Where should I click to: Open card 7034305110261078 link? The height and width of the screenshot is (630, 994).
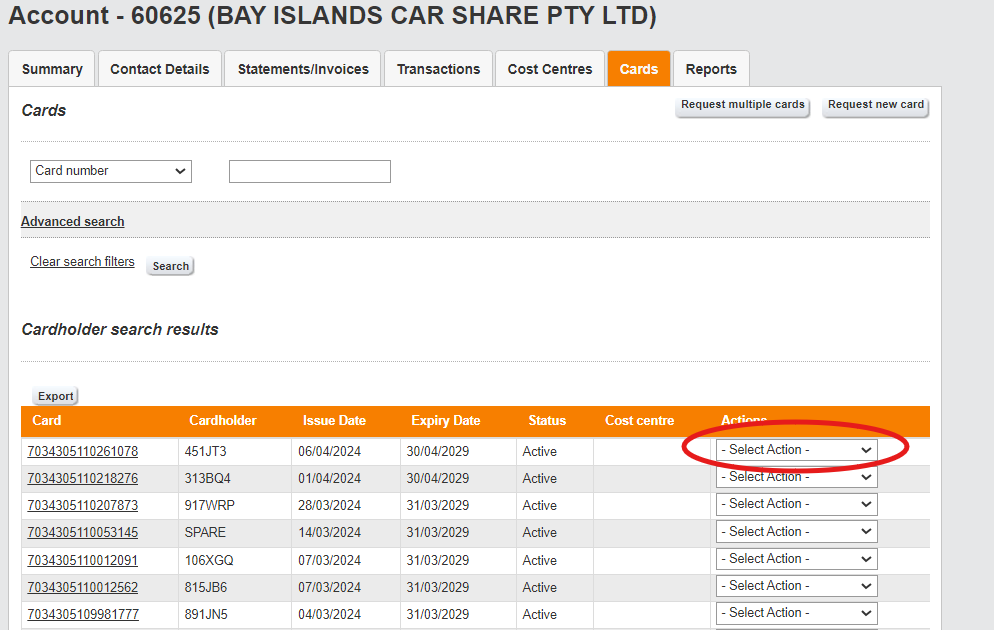(82, 451)
